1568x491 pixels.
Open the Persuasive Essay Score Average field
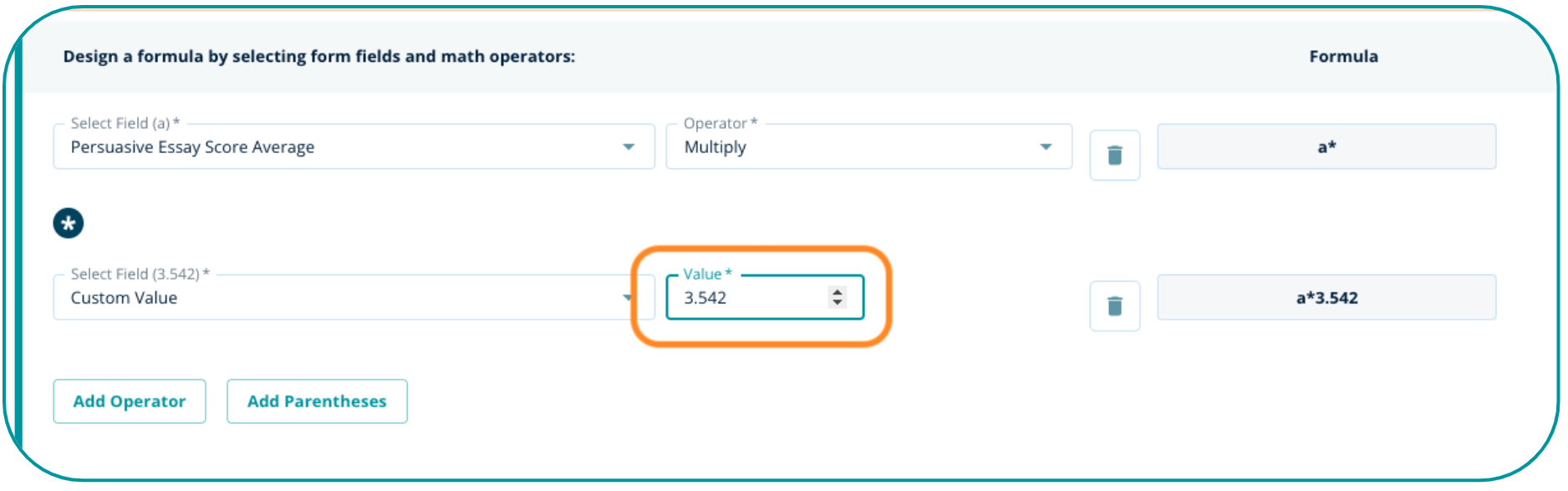pos(334,147)
